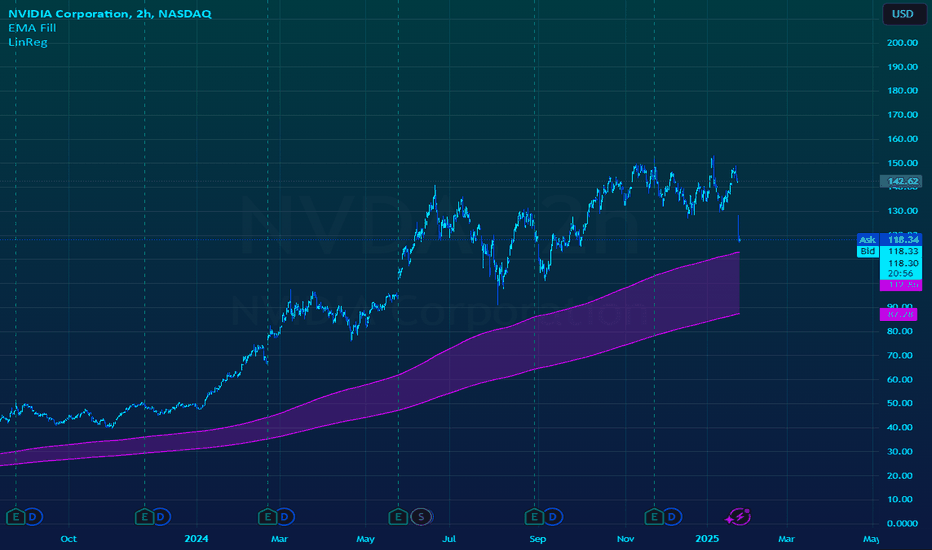This screenshot has height=550, width=932.
Task: Click the 0.0000 price axis label
Action: 902,523
